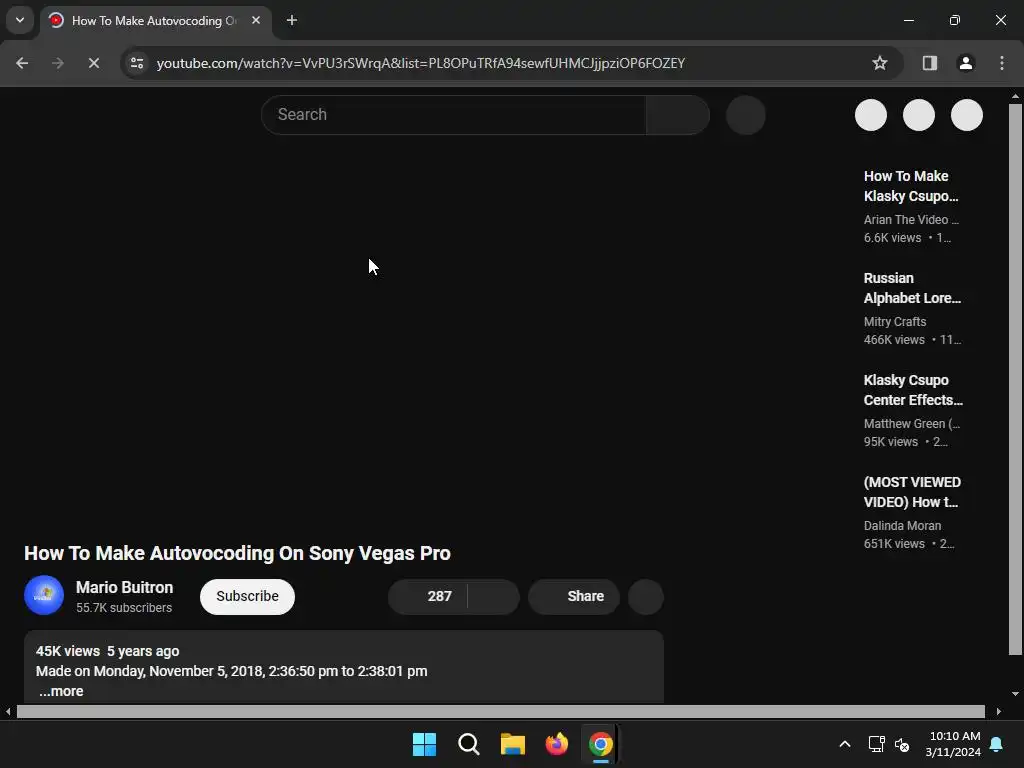Click Chrome icon in taskbar
Viewport: 1024px width, 768px height.
[601, 744]
